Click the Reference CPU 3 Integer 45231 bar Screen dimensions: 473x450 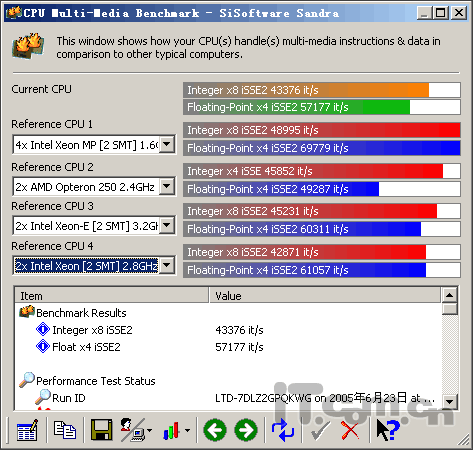[x=322, y=211]
